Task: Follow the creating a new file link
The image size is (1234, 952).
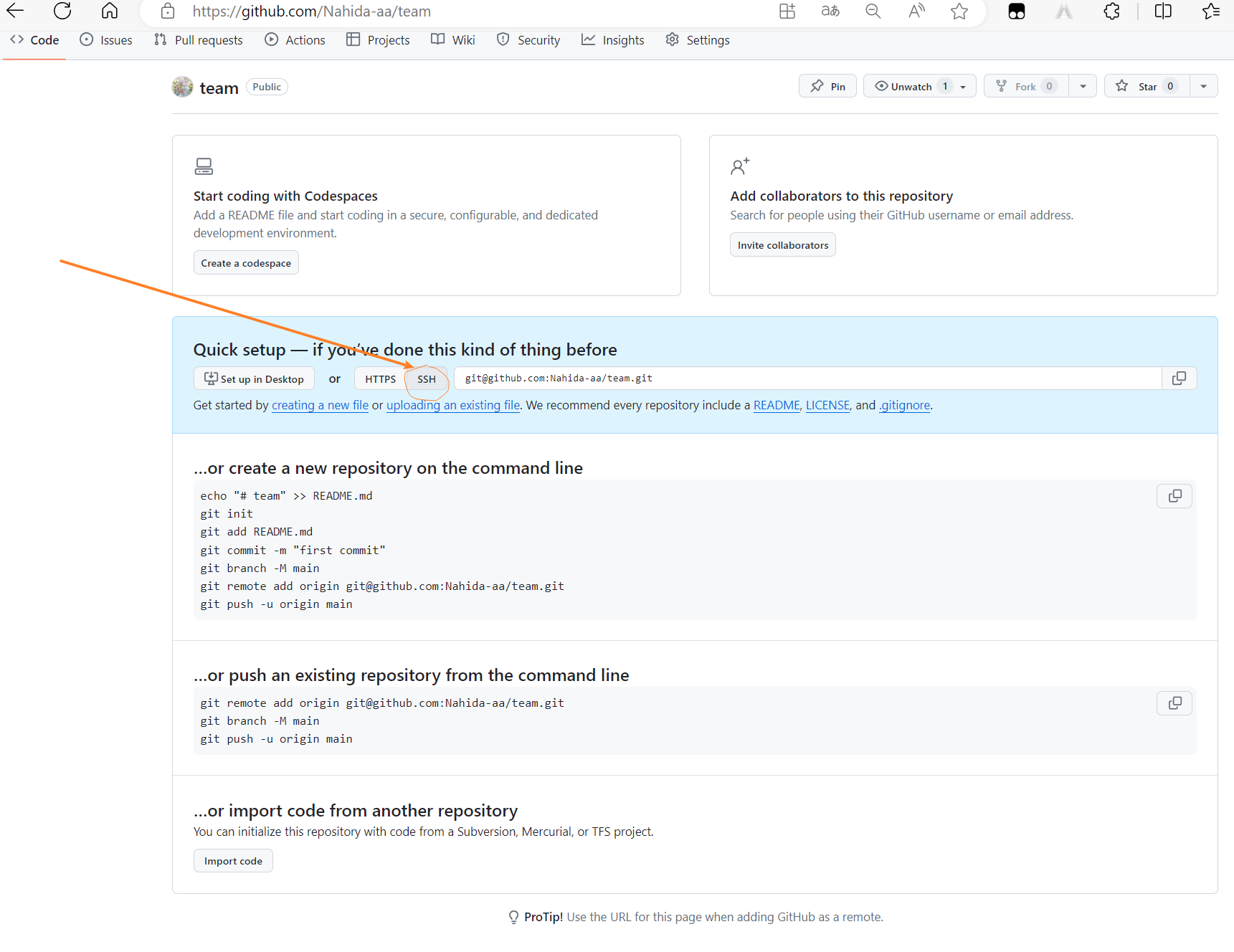Action: pyautogui.click(x=320, y=405)
